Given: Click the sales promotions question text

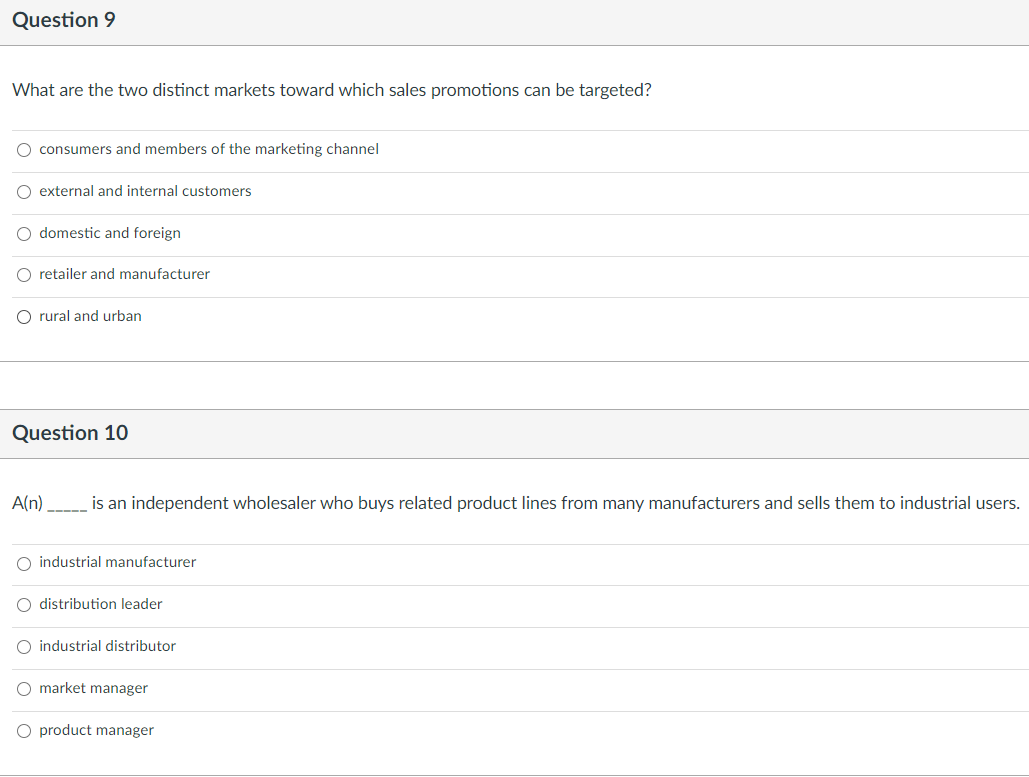Looking at the screenshot, I should click(x=332, y=90).
